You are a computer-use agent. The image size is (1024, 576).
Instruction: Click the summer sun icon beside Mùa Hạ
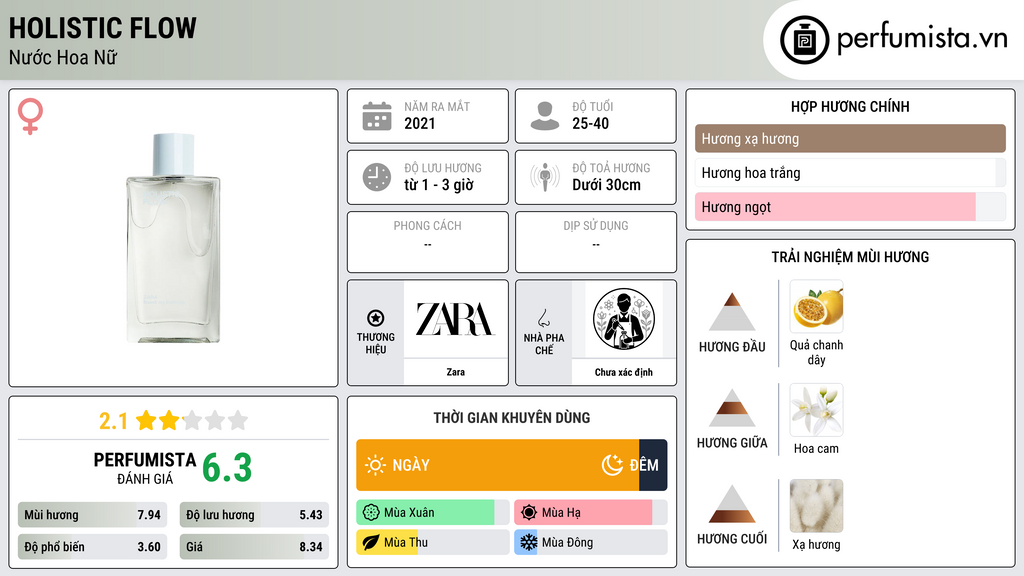click(529, 513)
